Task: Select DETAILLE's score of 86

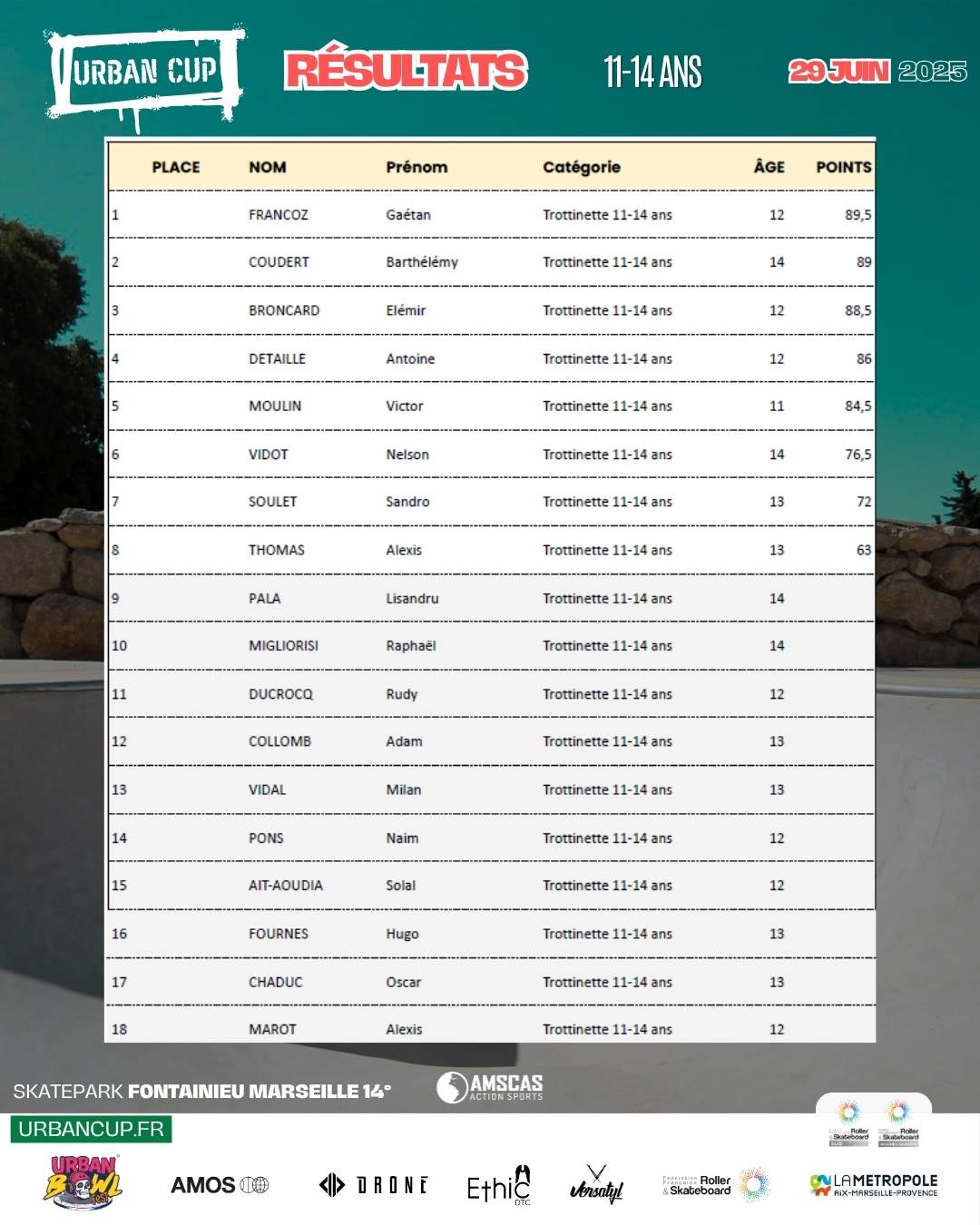Action: point(864,358)
